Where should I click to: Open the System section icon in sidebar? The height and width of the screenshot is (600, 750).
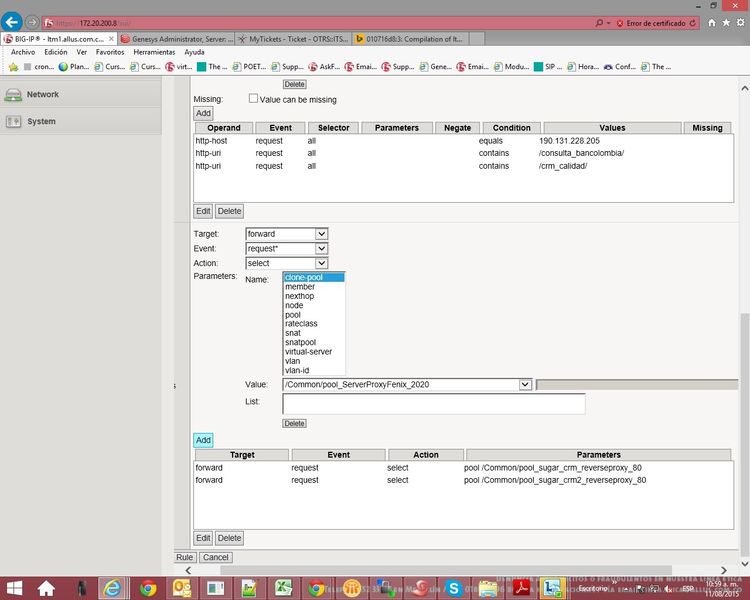(13, 122)
